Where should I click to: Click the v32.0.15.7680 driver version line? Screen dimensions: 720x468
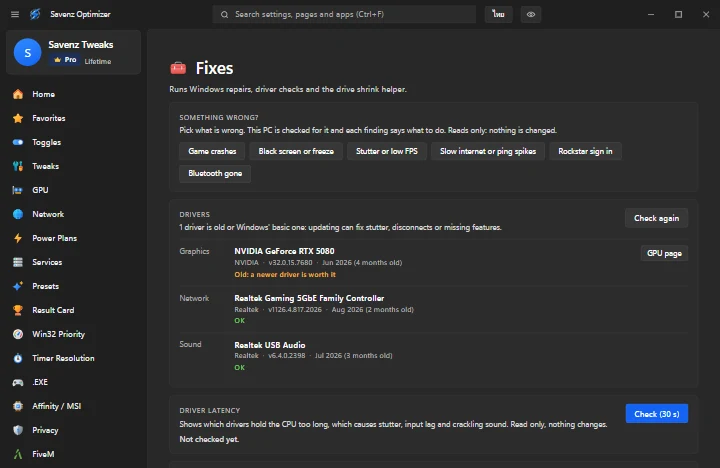point(318,263)
